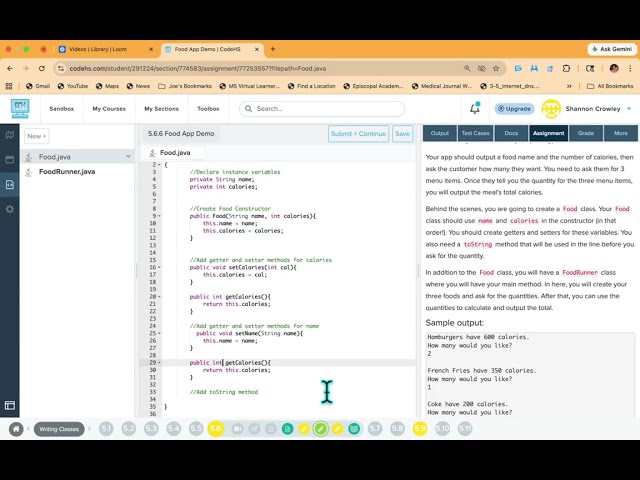640x480 pixels.
Task: Jump to lesson 5.7 bubble
Action: 375,429
